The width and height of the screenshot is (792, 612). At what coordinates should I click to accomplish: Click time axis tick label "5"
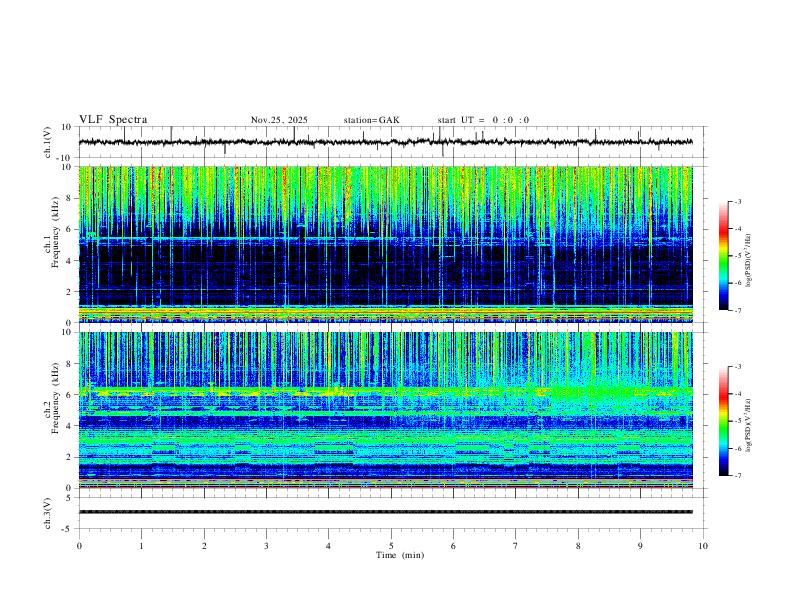coord(391,546)
